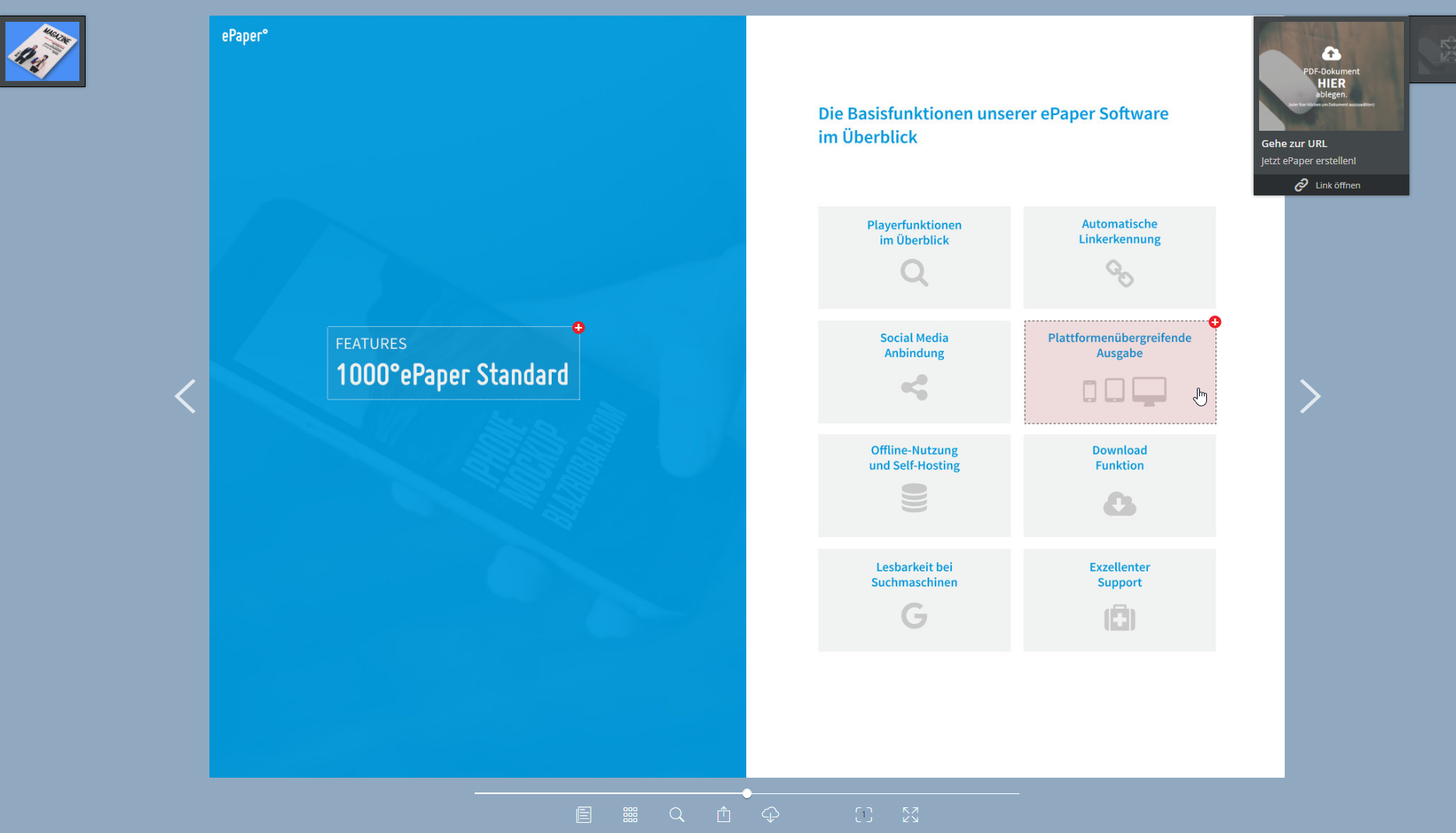The image size is (1456, 833).
Task: Click the Basisfunktionen heading text
Action: pos(993,125)
